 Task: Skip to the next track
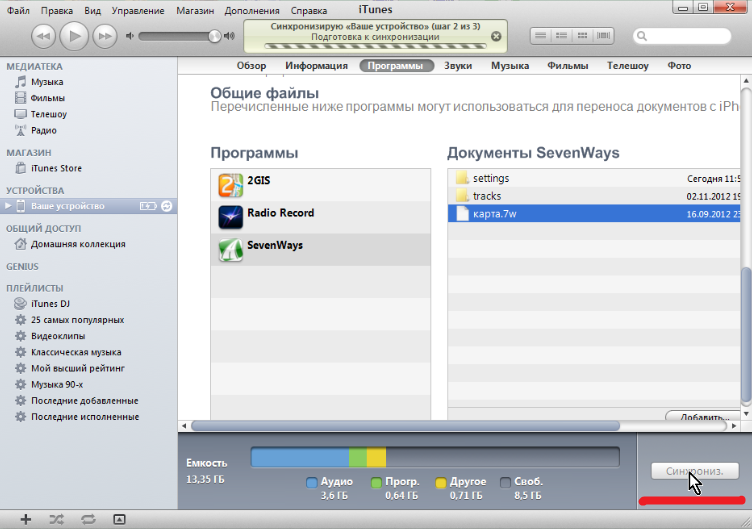(105, 37)
